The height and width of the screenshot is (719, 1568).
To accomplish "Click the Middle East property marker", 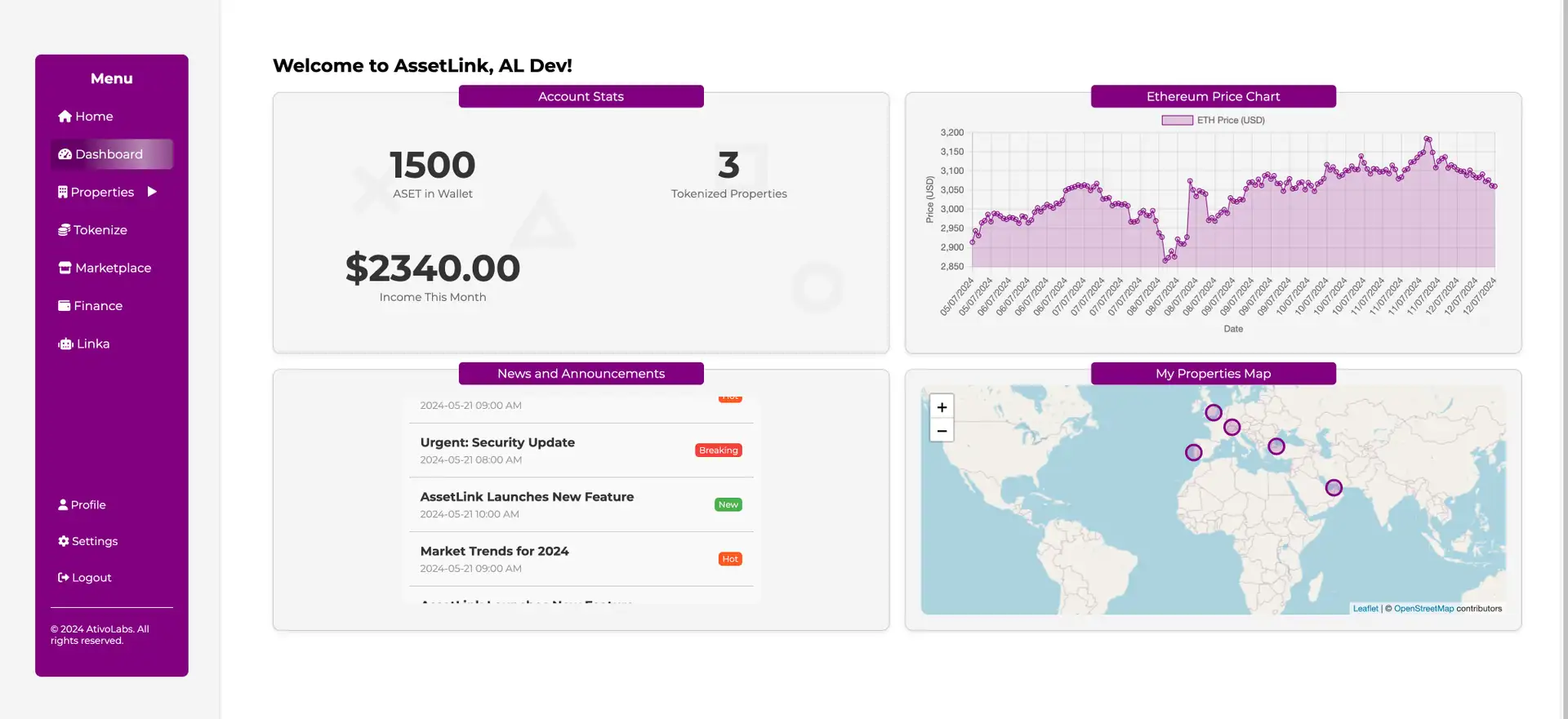I will [1334, 488].
